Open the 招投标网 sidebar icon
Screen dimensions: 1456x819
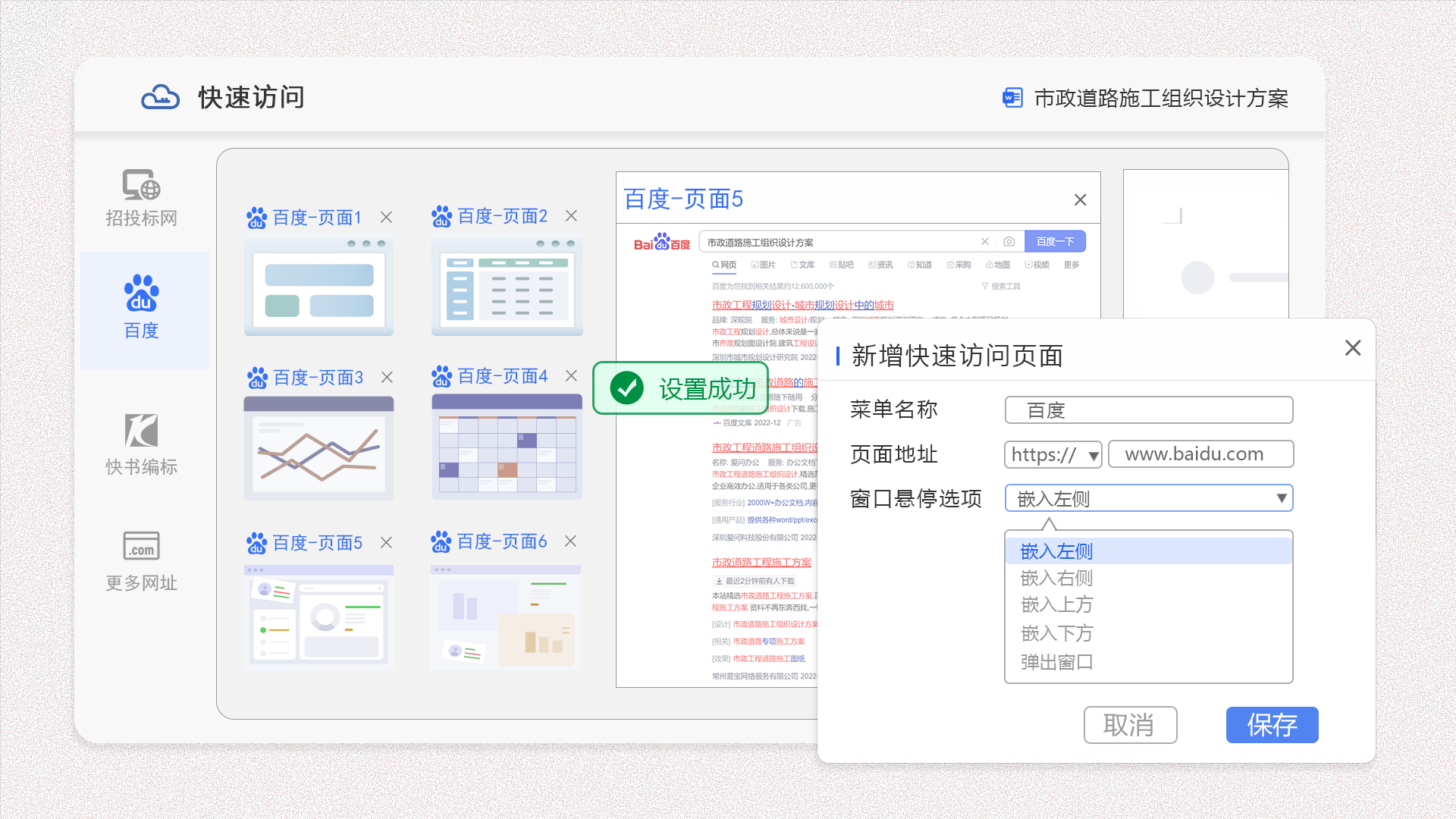(x=141, y=185)
